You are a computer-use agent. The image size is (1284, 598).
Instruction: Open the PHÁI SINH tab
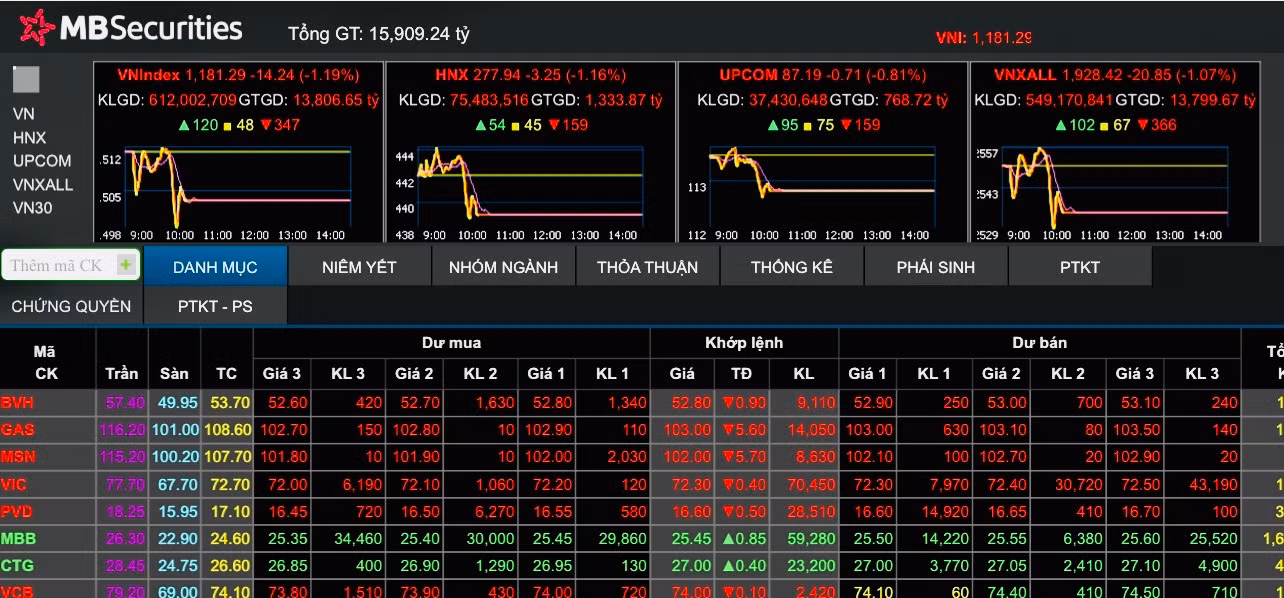(x=935, y=267)
